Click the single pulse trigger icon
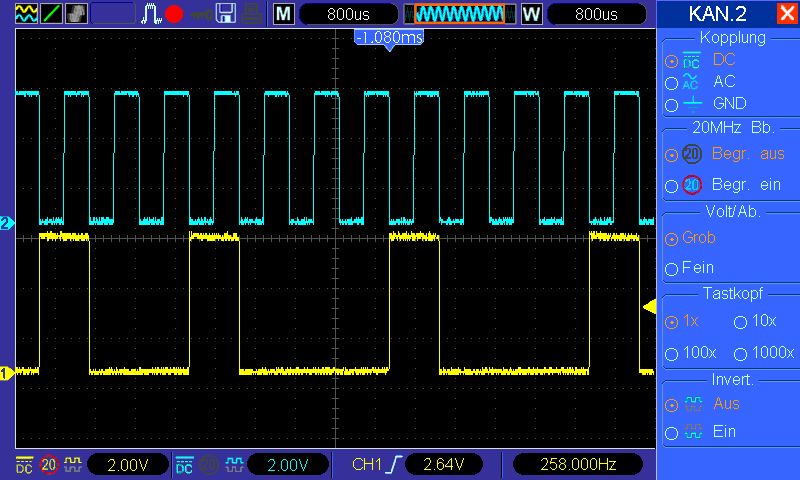The image size is (800, 480). tap(150, 14)
